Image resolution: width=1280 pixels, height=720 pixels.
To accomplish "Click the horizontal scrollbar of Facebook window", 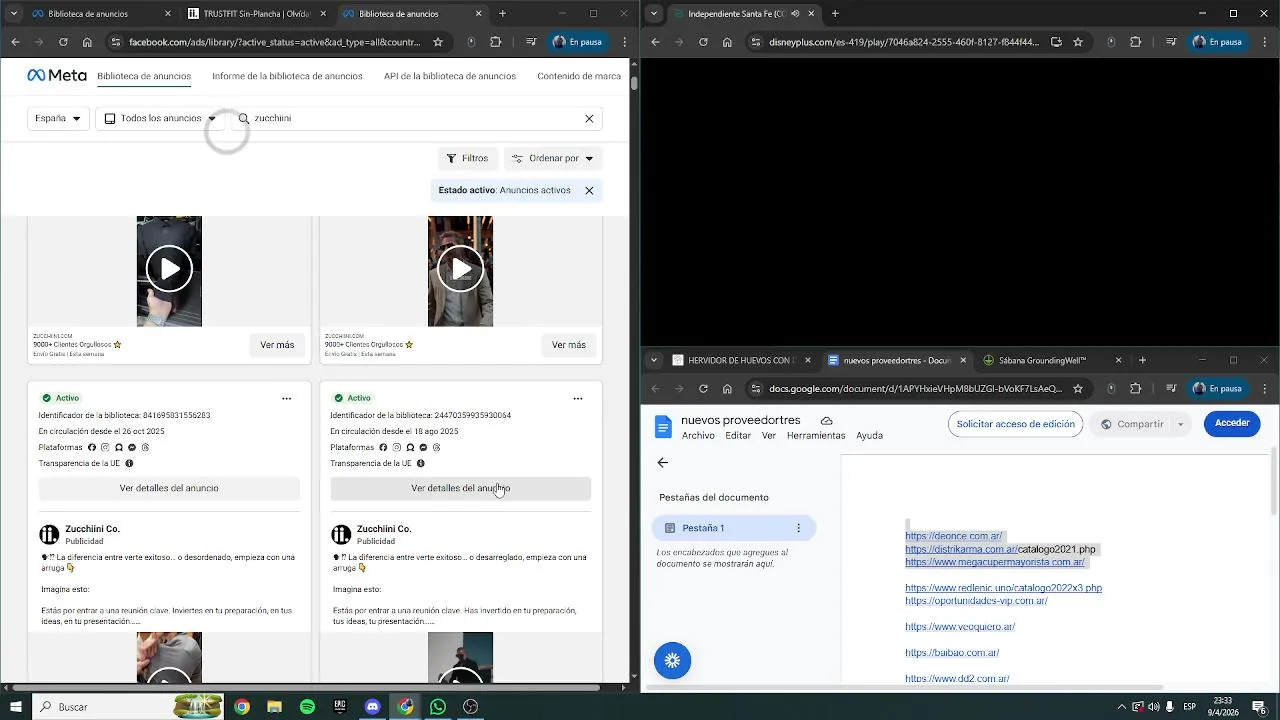I will pyautogui.click(x=305, y=688).
